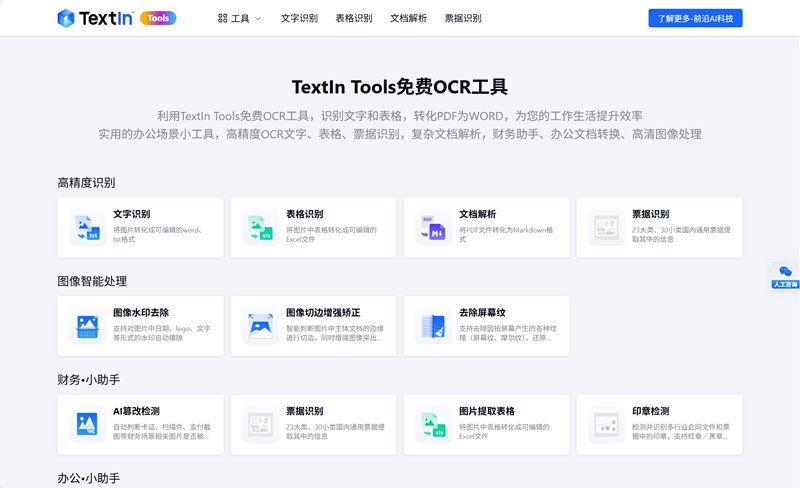Click the AI篡改检测 card title

[x=136, y=411]
